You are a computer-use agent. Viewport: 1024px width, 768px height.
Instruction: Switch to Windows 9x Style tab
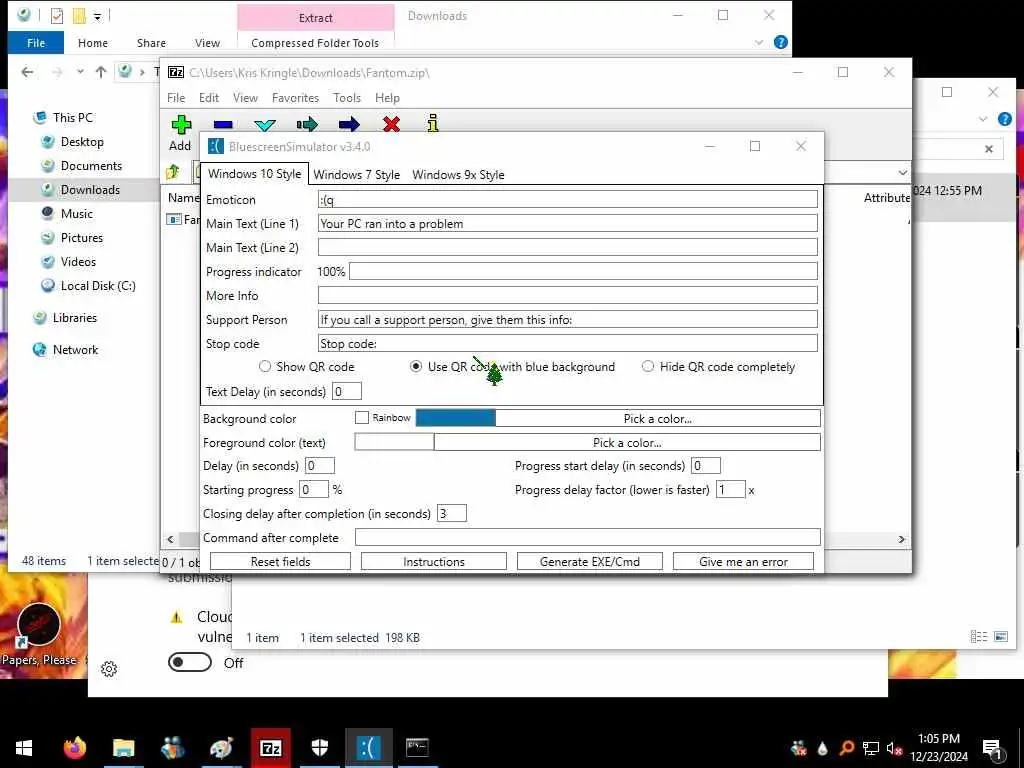point(458,174)
